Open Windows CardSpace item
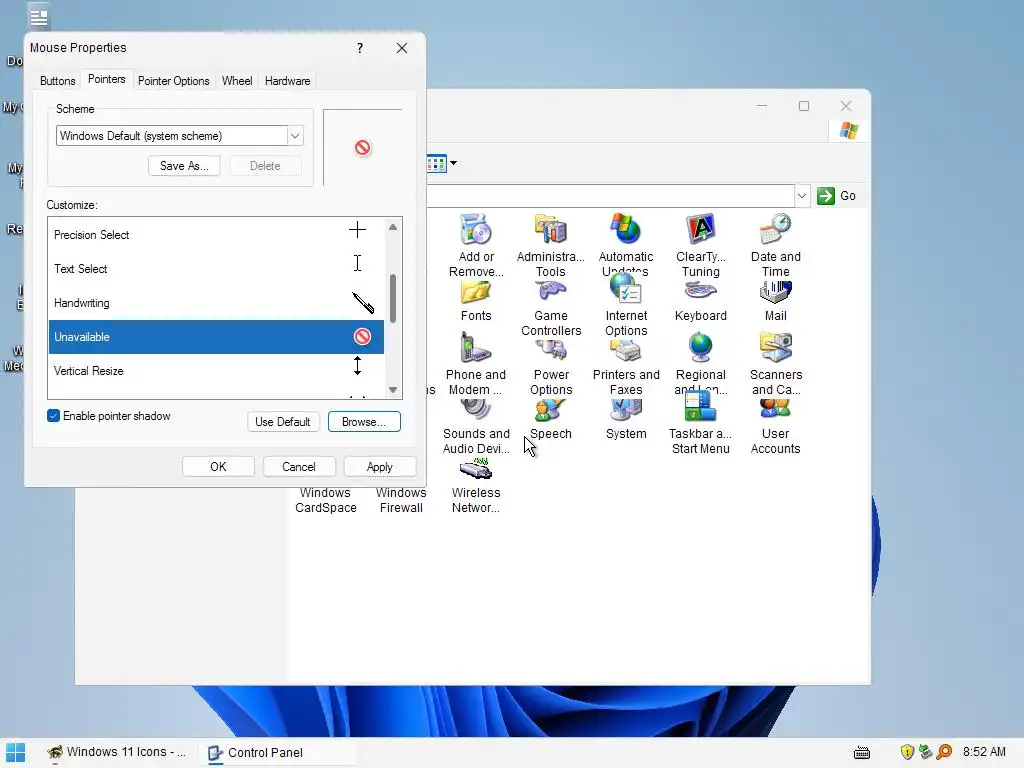 [325, 500]
